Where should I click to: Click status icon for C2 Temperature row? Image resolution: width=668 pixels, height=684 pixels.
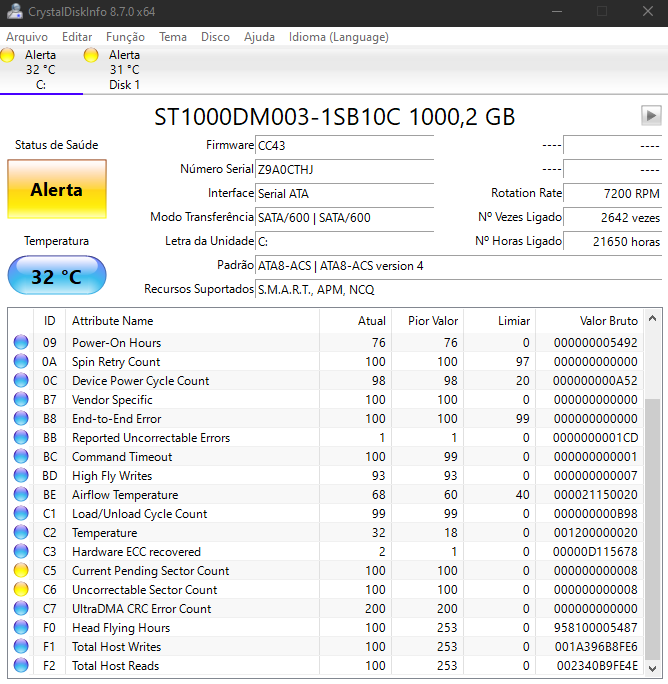tap(21, 533)
